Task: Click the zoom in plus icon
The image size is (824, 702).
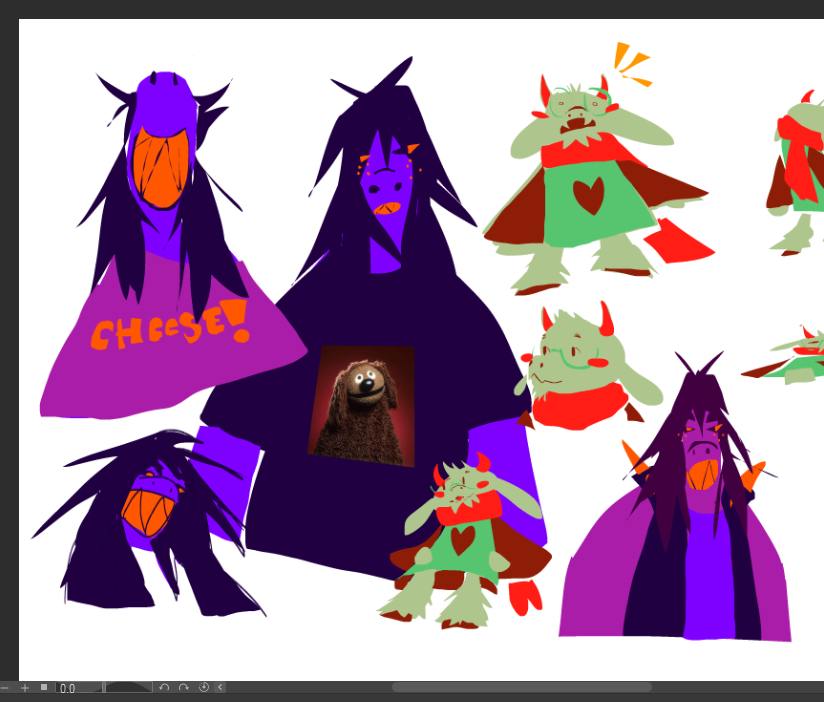Action: [25, 687]
